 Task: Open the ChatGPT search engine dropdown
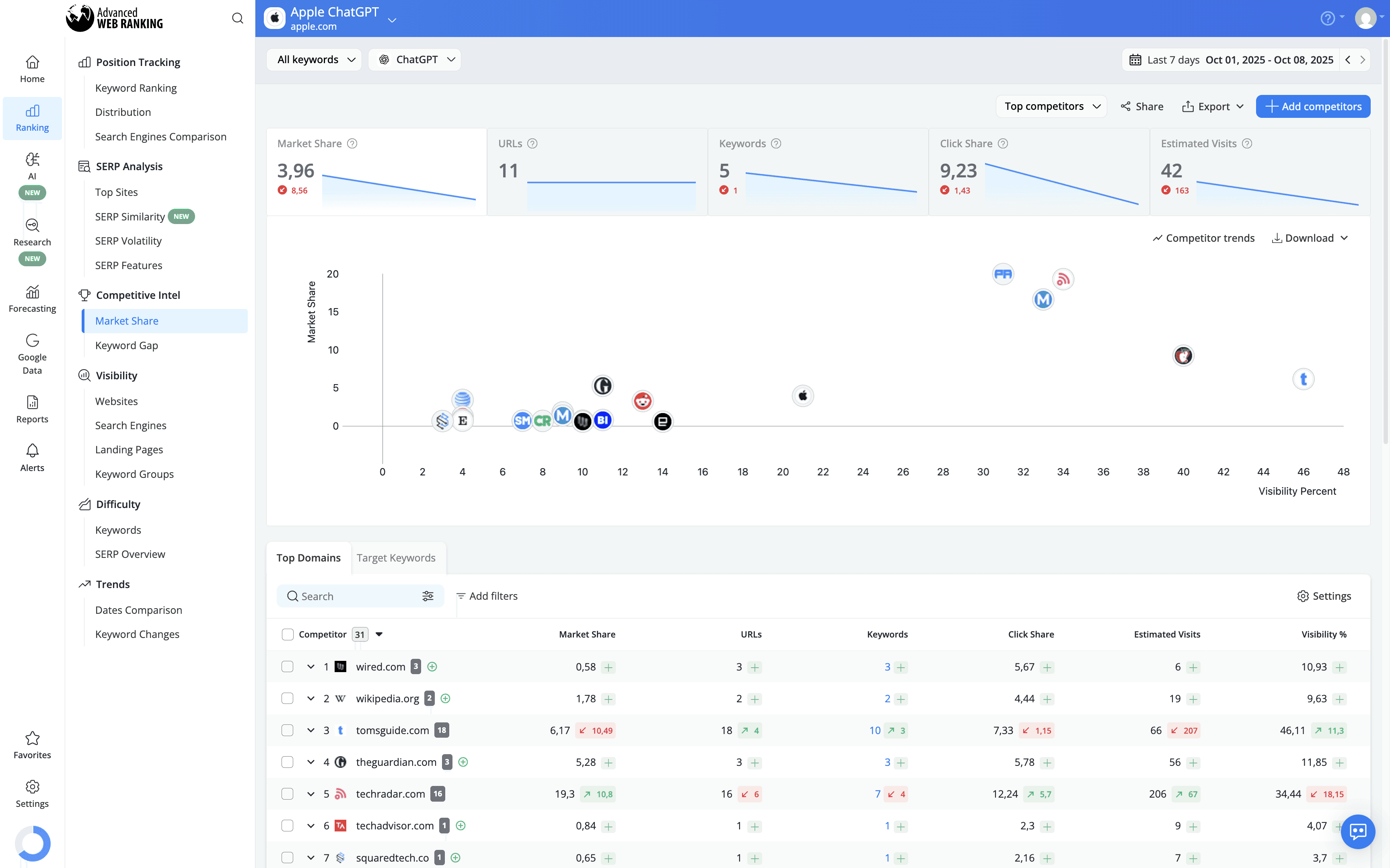[415, 60]
